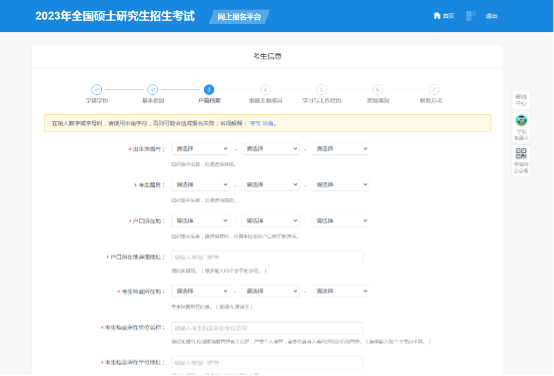Viewport: 554px width, 376px height.
Task: Click the home icon in the header
Action: click(x=437, y=16)
